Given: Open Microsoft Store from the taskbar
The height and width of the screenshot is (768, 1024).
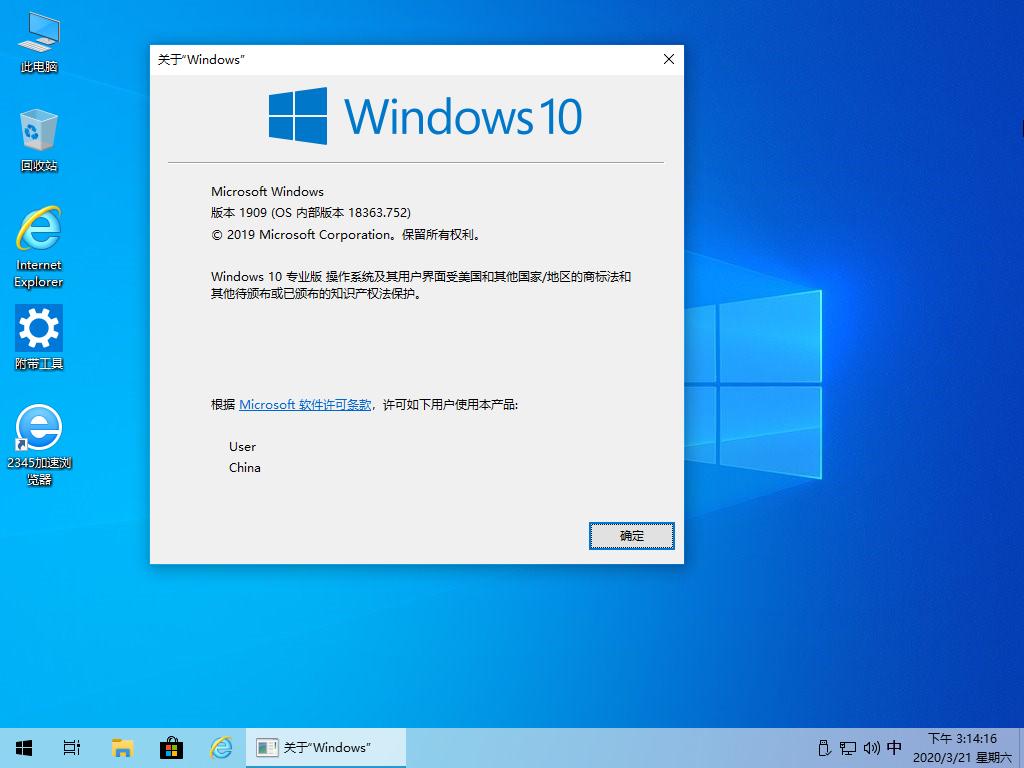Looking at the screenshot, I should [x=171, y=748].
